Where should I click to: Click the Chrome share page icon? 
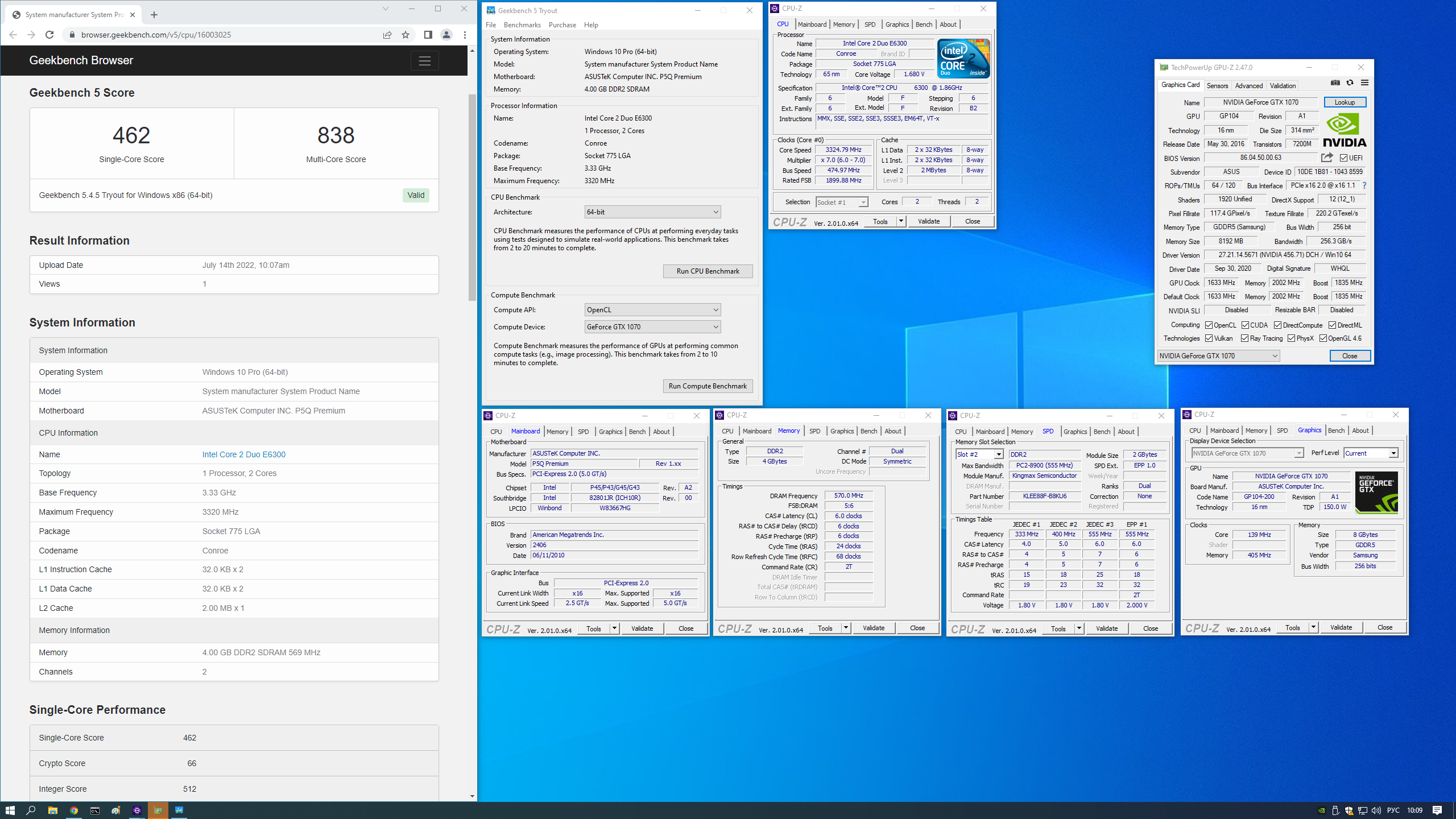[x=387, y=35]
